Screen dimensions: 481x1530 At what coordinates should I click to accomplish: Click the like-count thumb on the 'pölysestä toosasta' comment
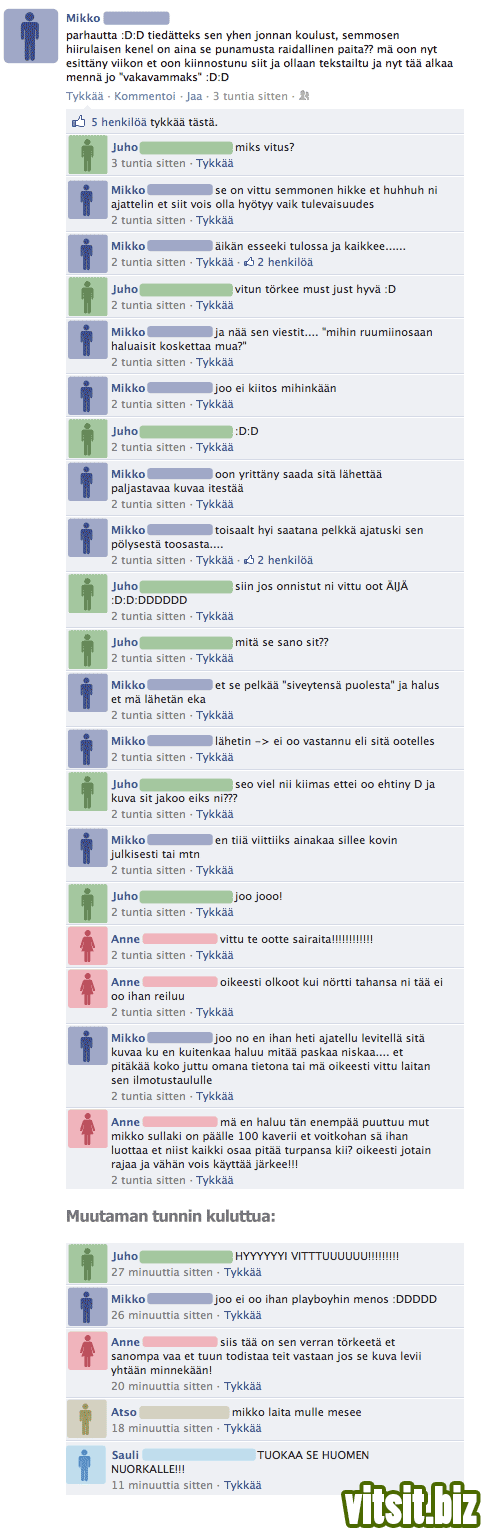[250, 560]
